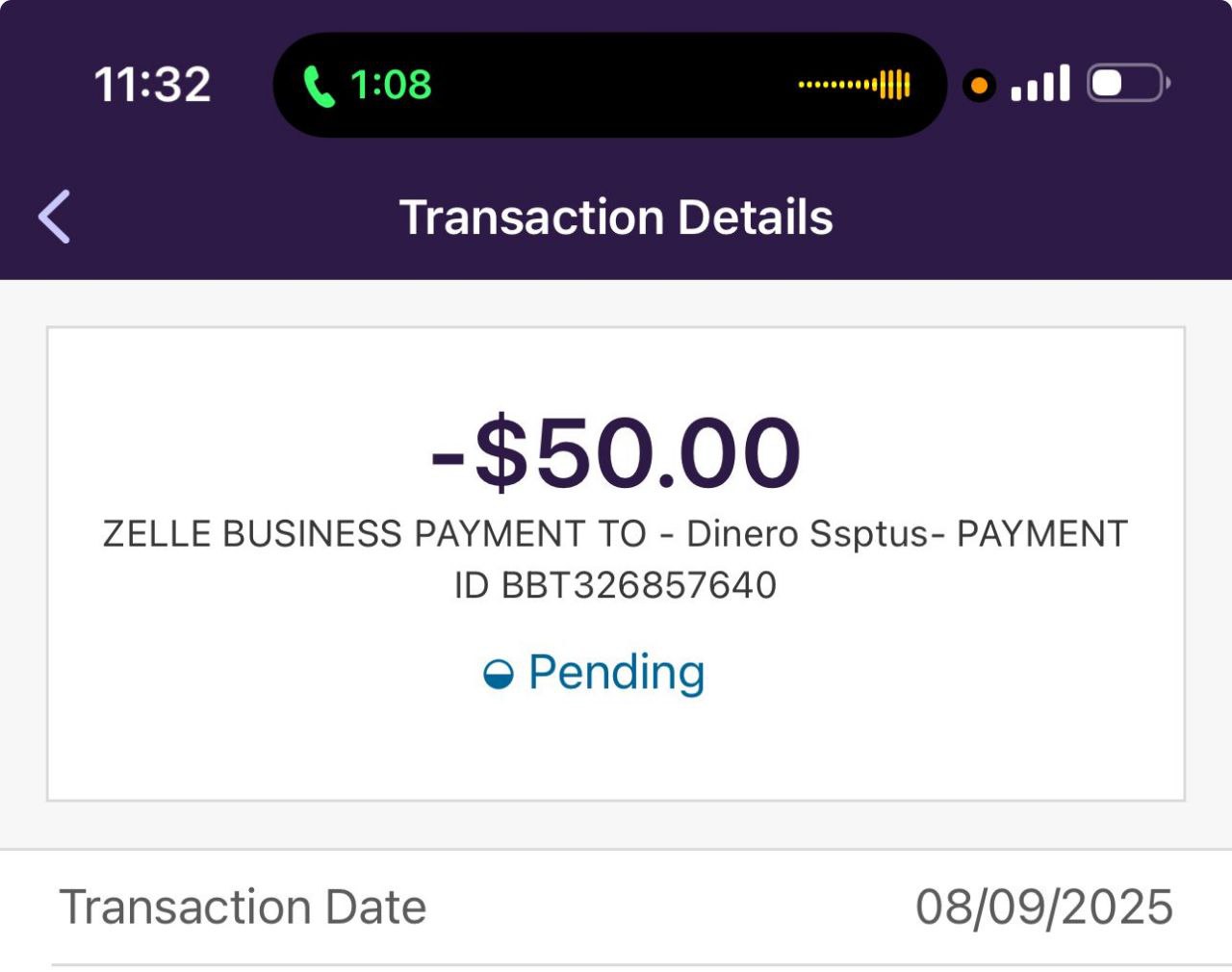Tap the yellow audio waveform indicator
Screen dimensions: 1232x972
854,85
